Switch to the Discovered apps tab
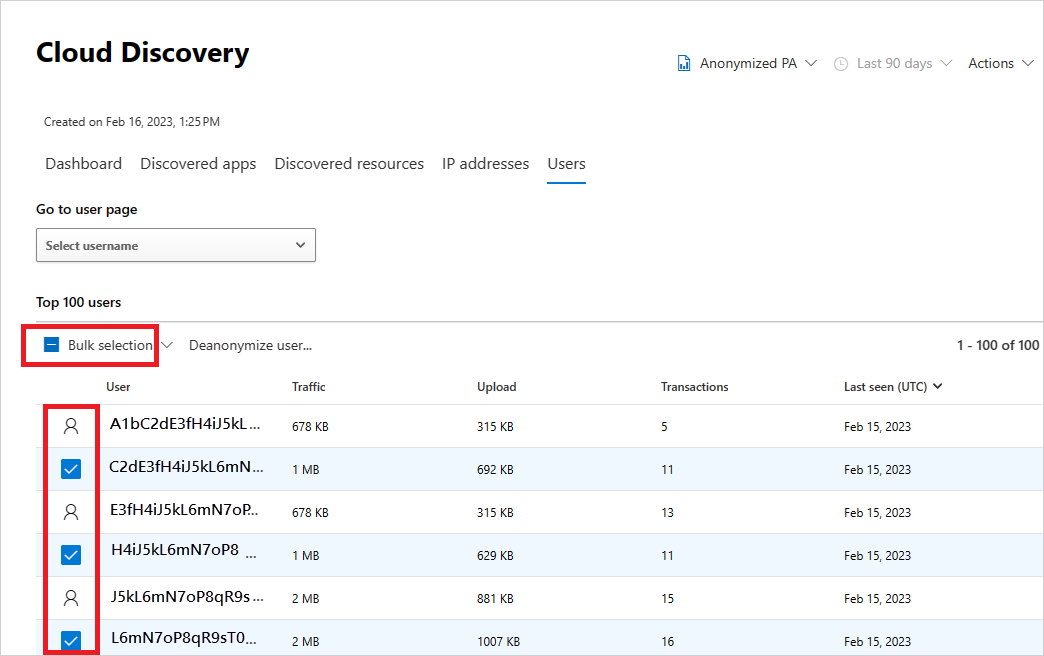 click(x=198, y=163)
